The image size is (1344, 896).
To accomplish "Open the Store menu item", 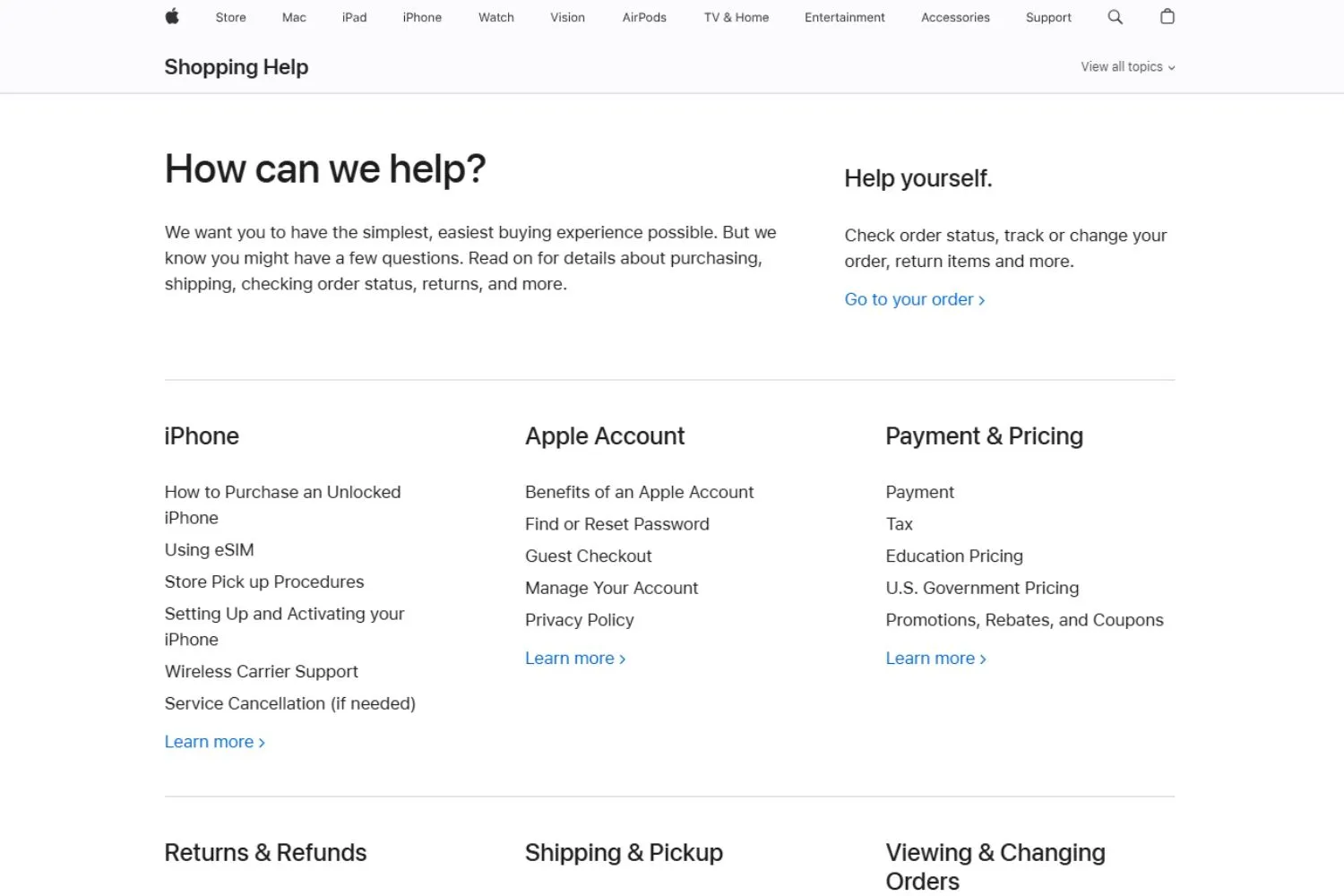I will (x=230, y=17).
